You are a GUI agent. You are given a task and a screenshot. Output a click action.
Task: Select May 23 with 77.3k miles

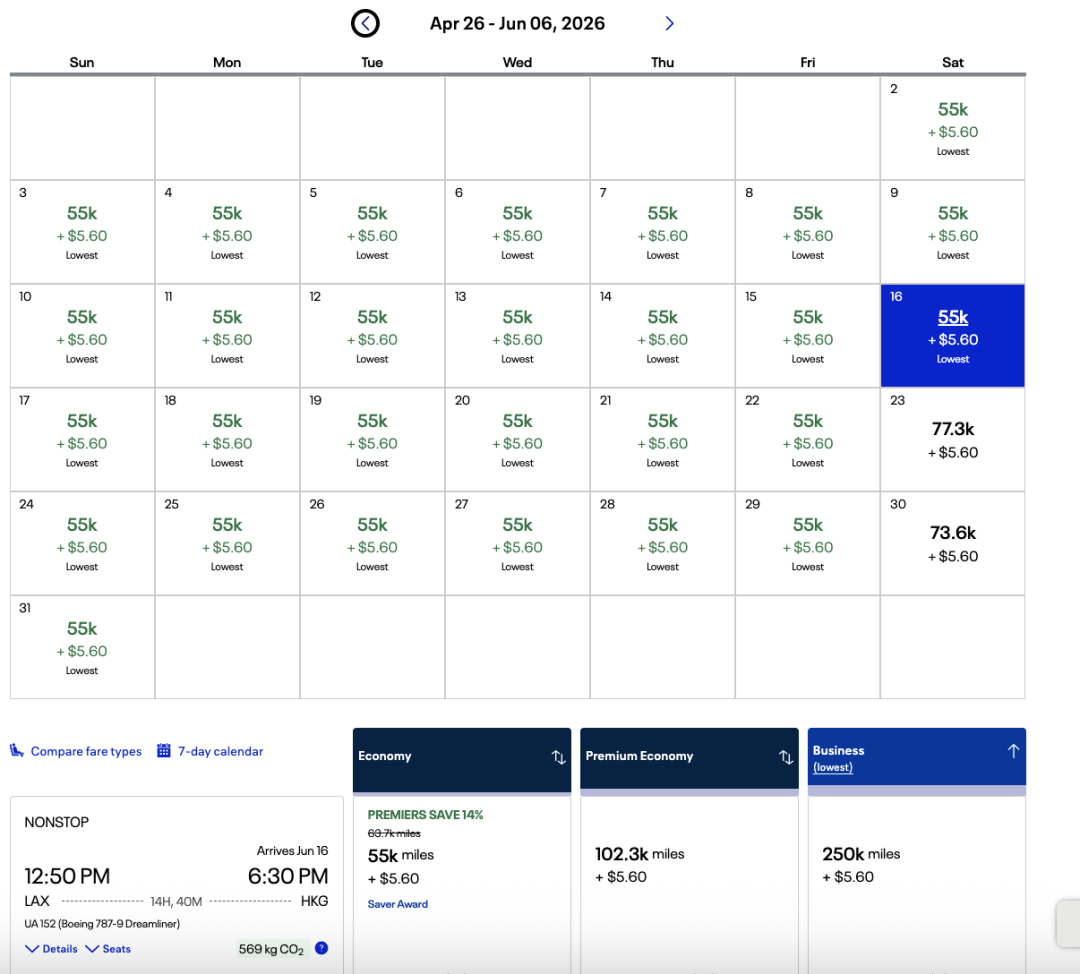pos(952,439)
